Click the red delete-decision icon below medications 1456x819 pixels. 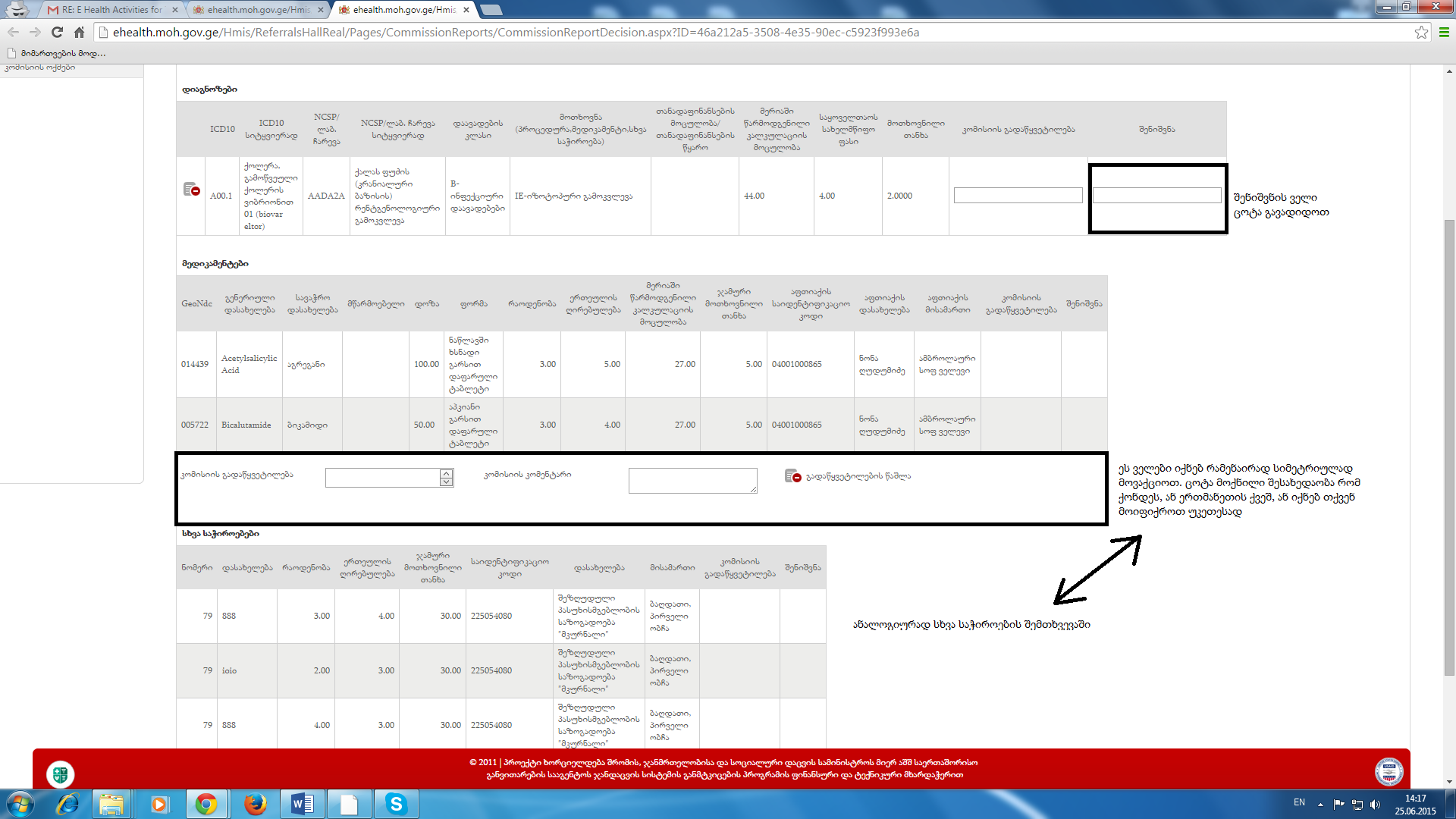tap(792, 476)
